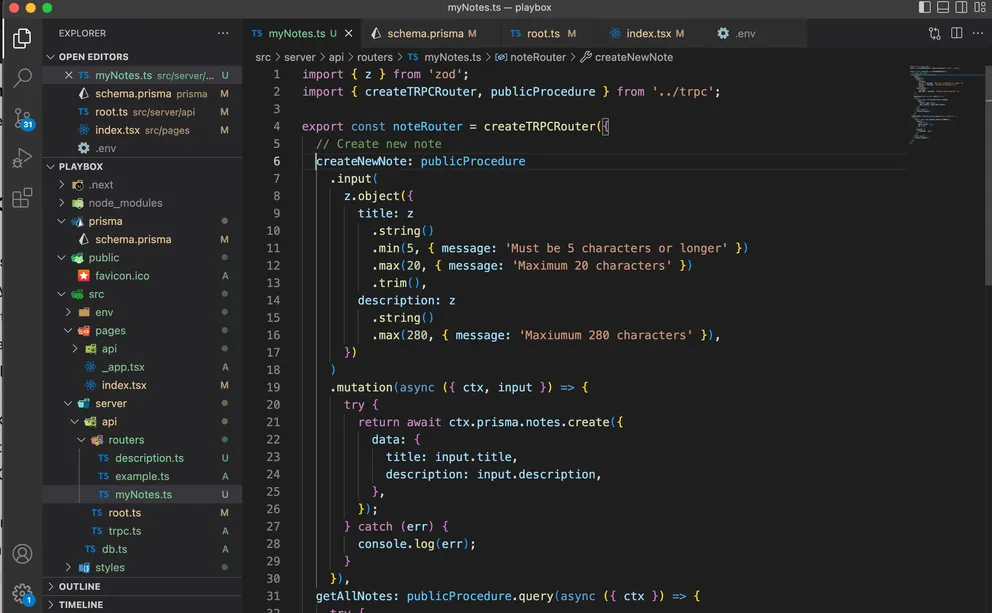Customize layout from title bar icon
The image size is (992, 613).
pyautogui.click(x=979, y=8)
